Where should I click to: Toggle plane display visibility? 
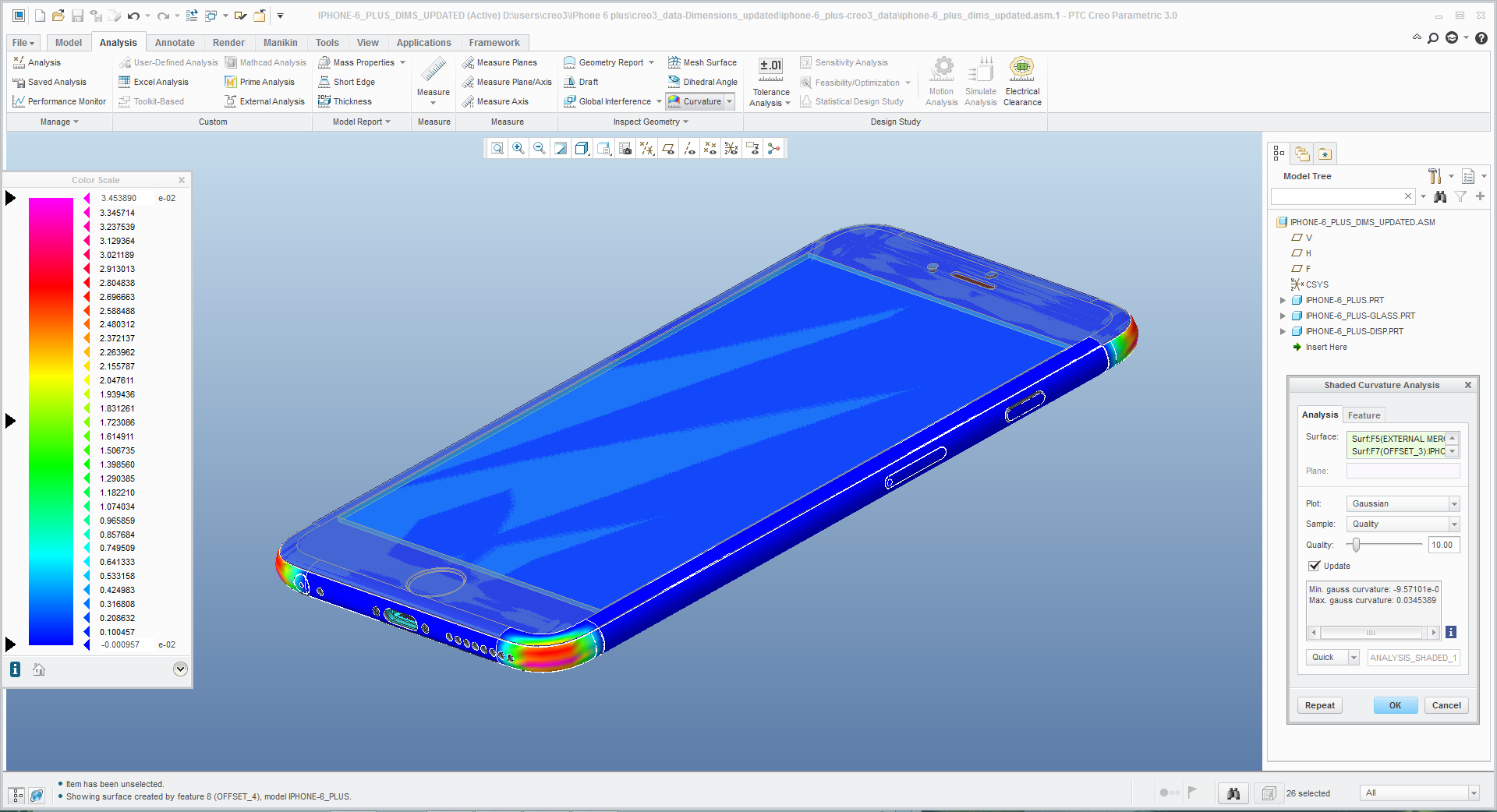668,148
